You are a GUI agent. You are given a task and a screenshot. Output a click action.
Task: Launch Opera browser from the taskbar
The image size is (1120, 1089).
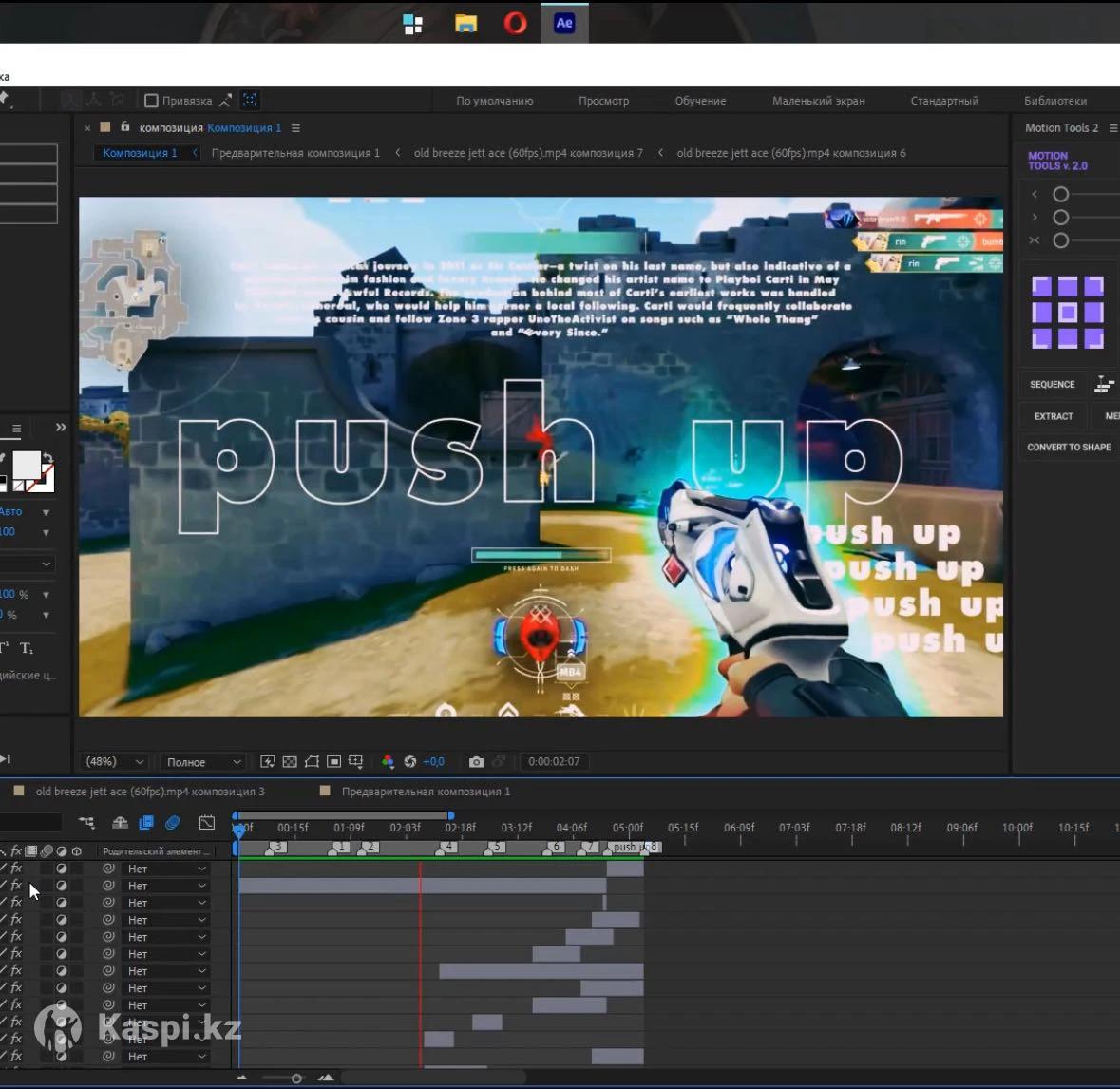pos(515,24)
